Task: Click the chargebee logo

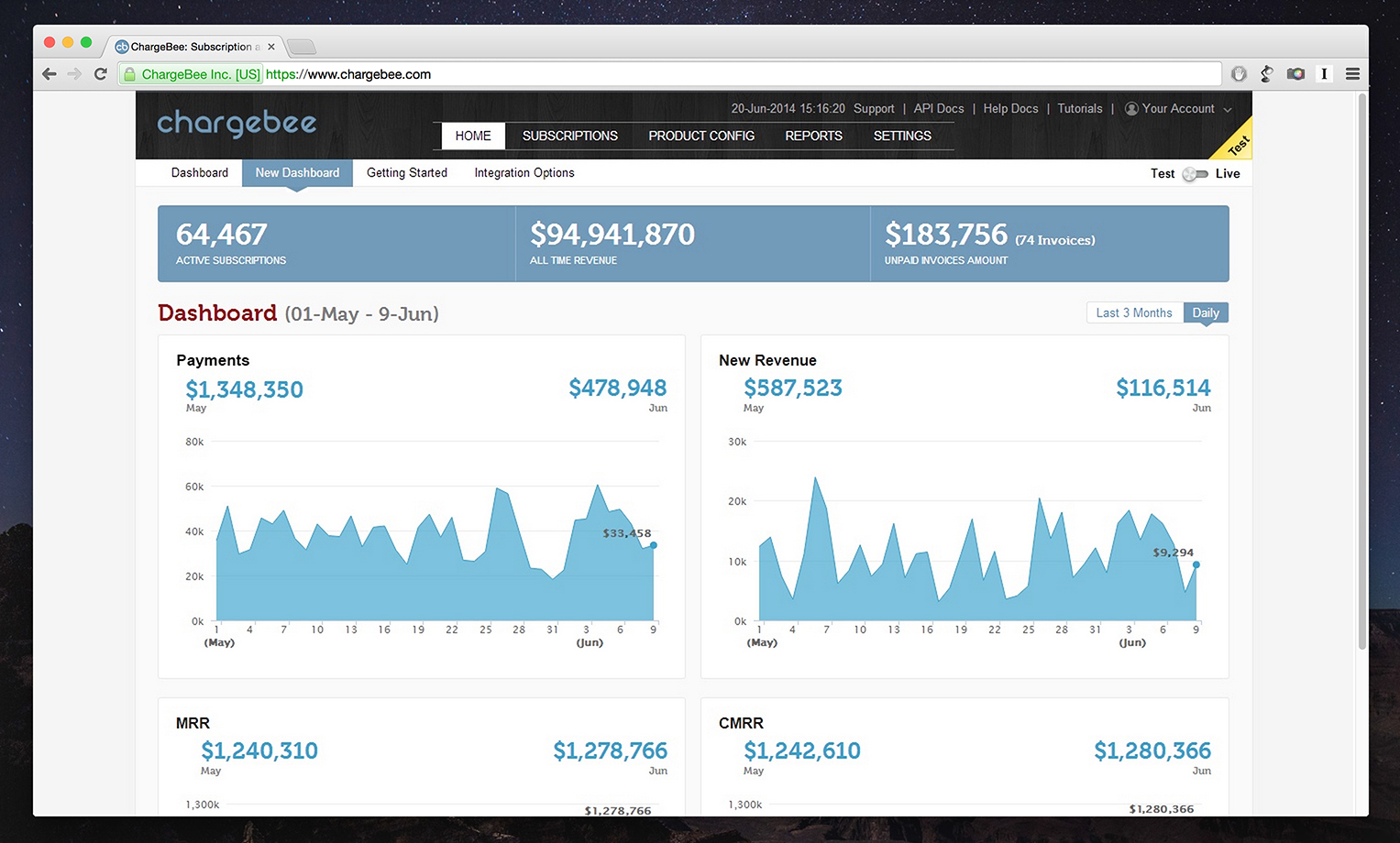Action: [237, 124]
